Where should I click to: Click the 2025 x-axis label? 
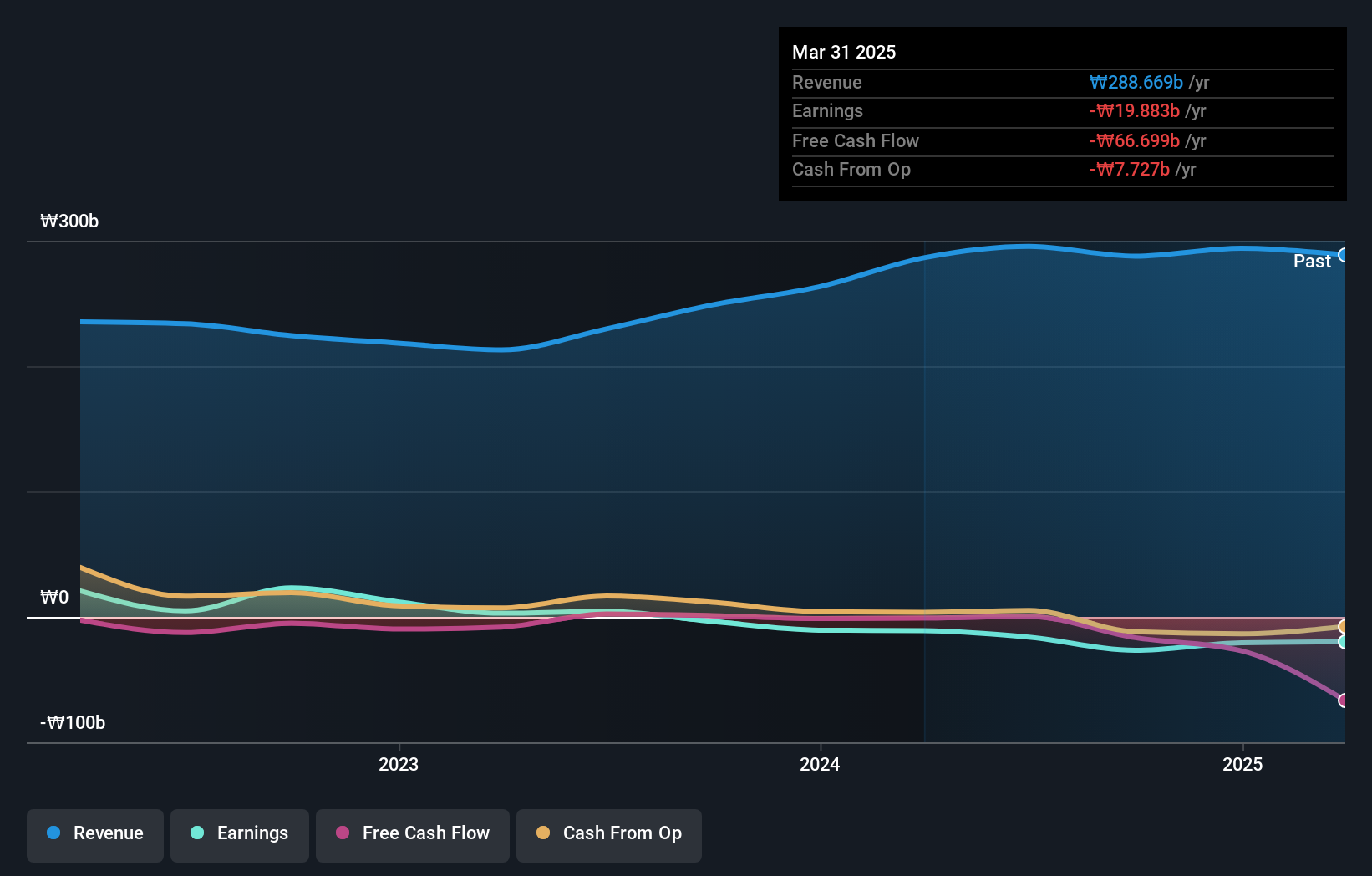click(x=1242, y=764)
